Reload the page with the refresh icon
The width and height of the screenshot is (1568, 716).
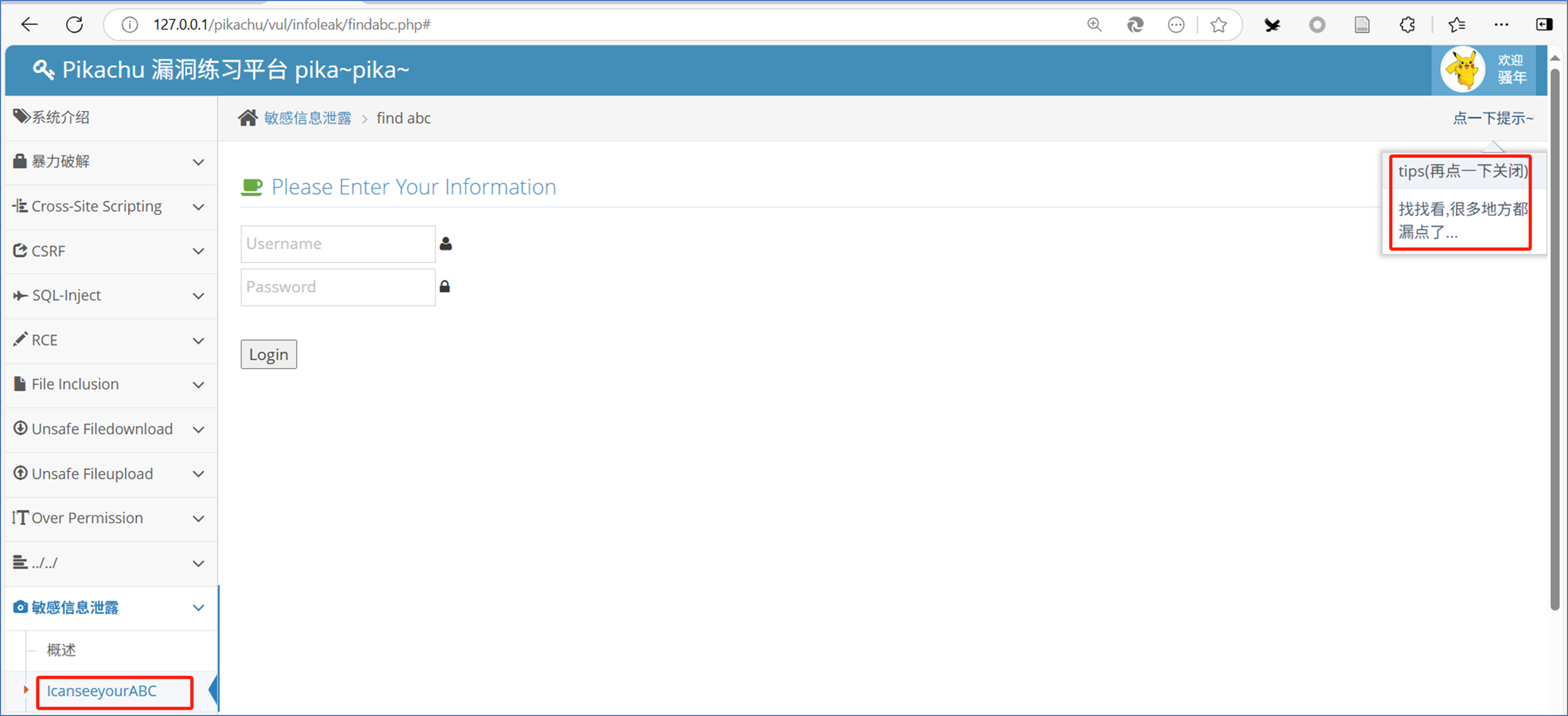74,25
